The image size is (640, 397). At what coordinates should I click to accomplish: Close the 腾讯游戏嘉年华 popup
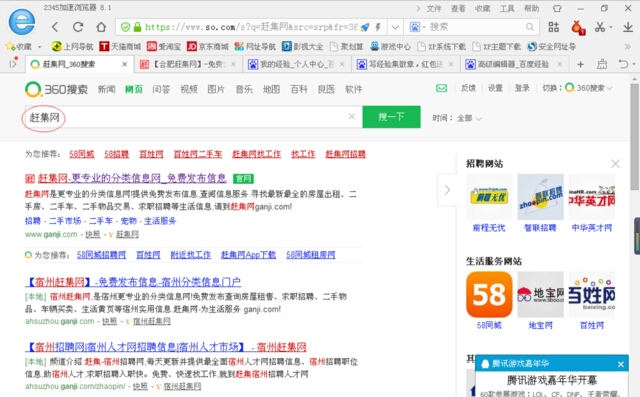(621, 364)
